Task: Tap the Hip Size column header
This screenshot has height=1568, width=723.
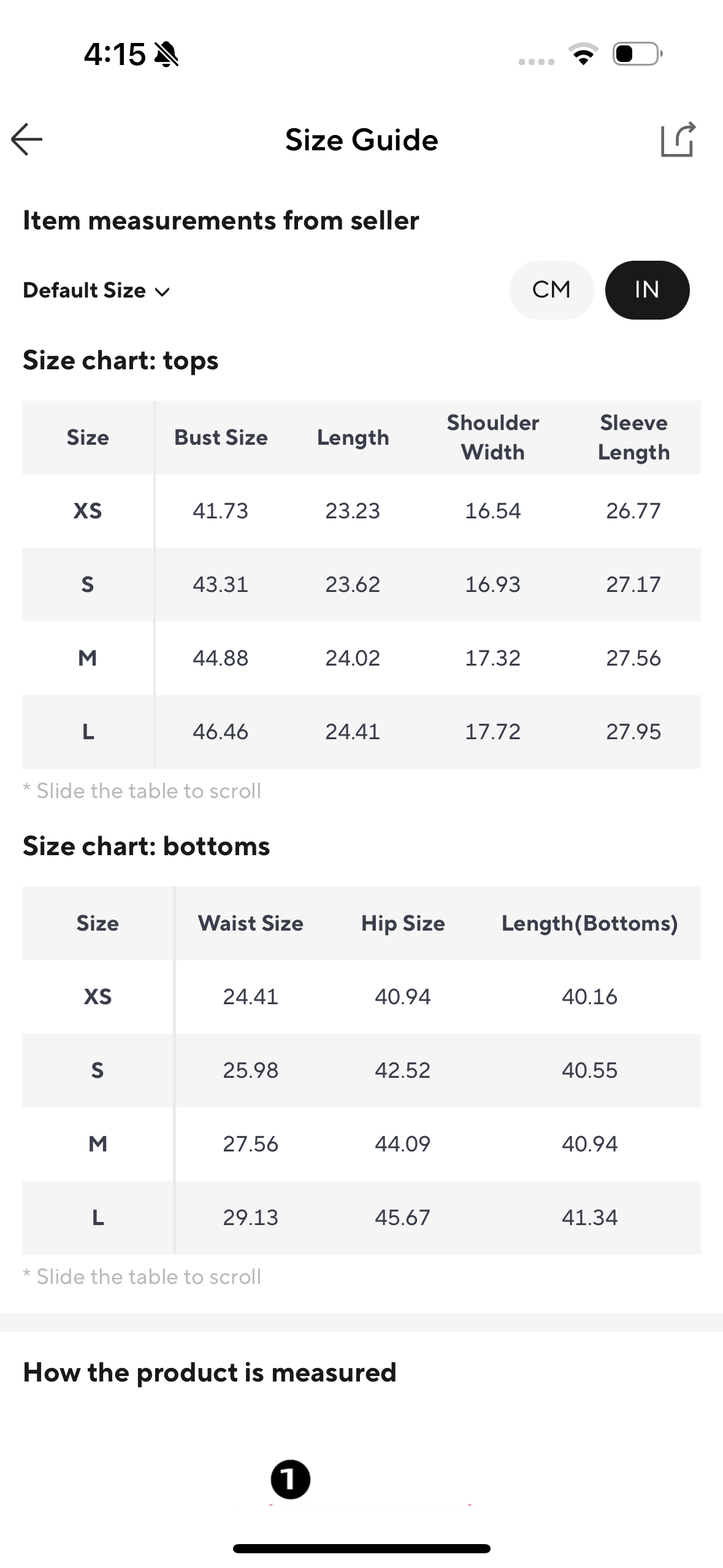Action: [403, 923]
